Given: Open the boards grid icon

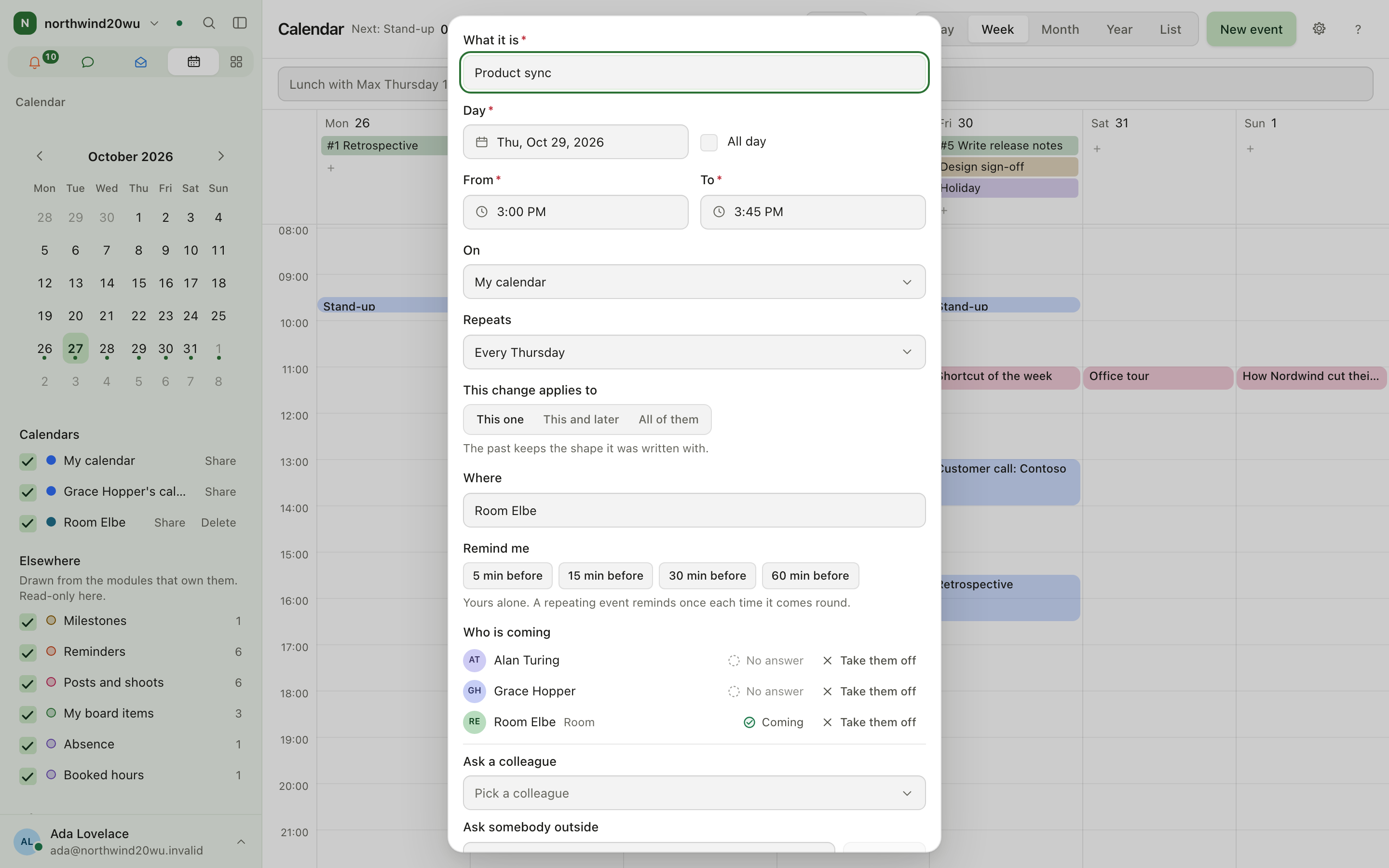Looking at the screenshot, I should (236, 62).
